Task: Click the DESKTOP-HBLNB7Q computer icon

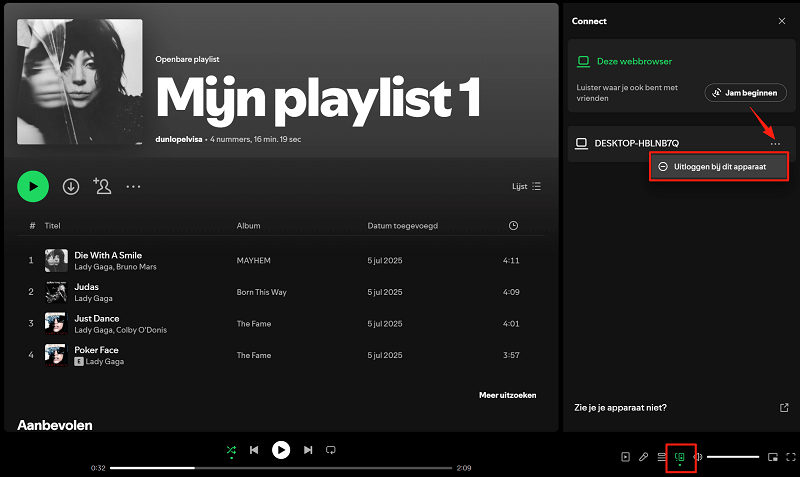Action: pos(581,143)
